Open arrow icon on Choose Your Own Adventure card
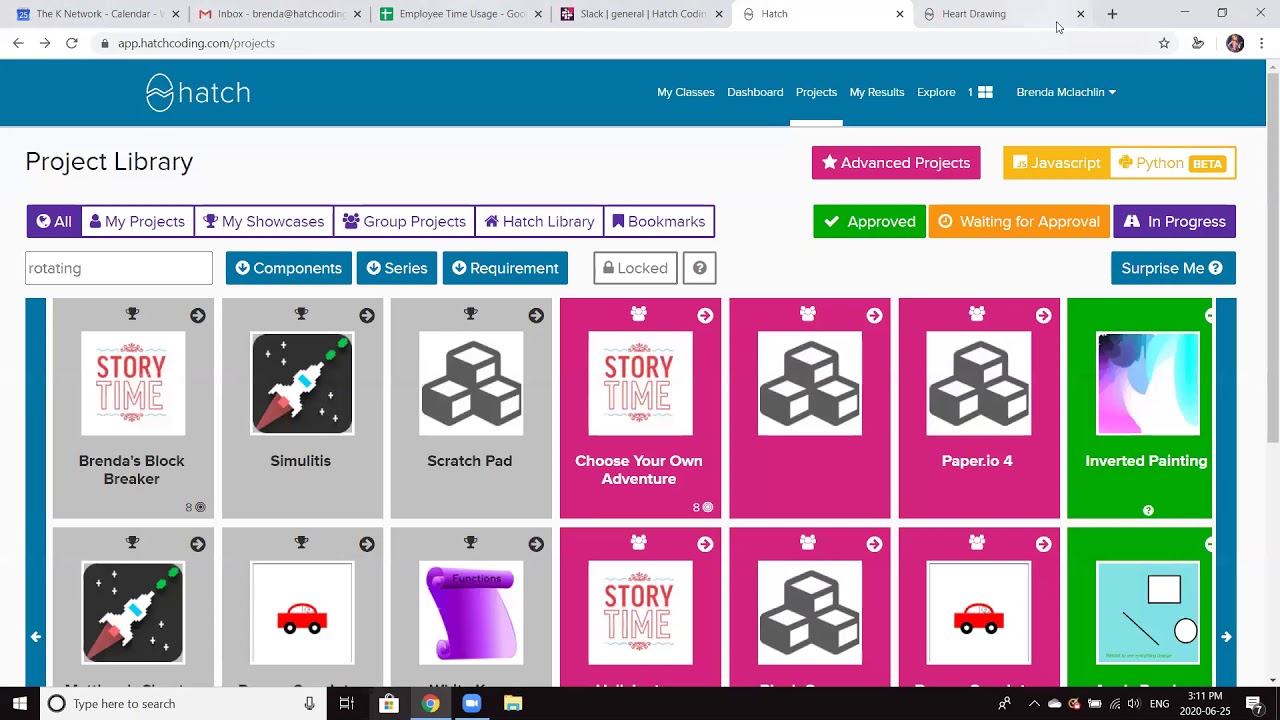Image resolution: width=1280 pixels, height=720 pixels. [x=705, y=315]
